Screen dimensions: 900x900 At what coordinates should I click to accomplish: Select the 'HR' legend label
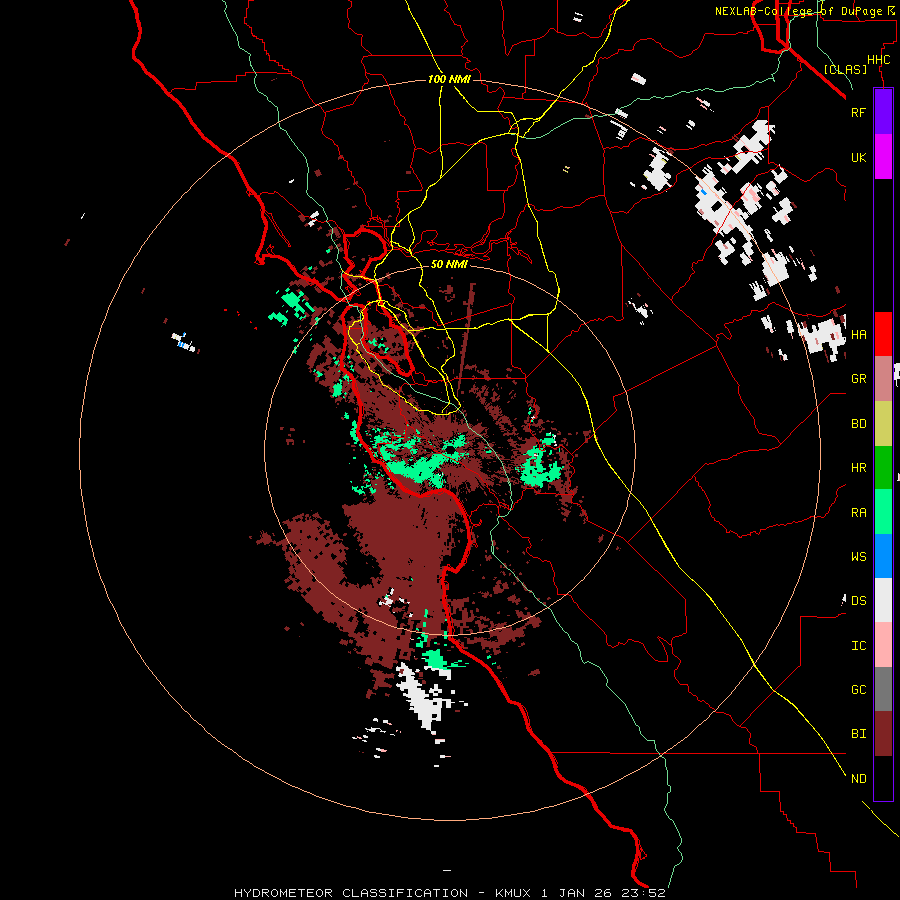858,468
